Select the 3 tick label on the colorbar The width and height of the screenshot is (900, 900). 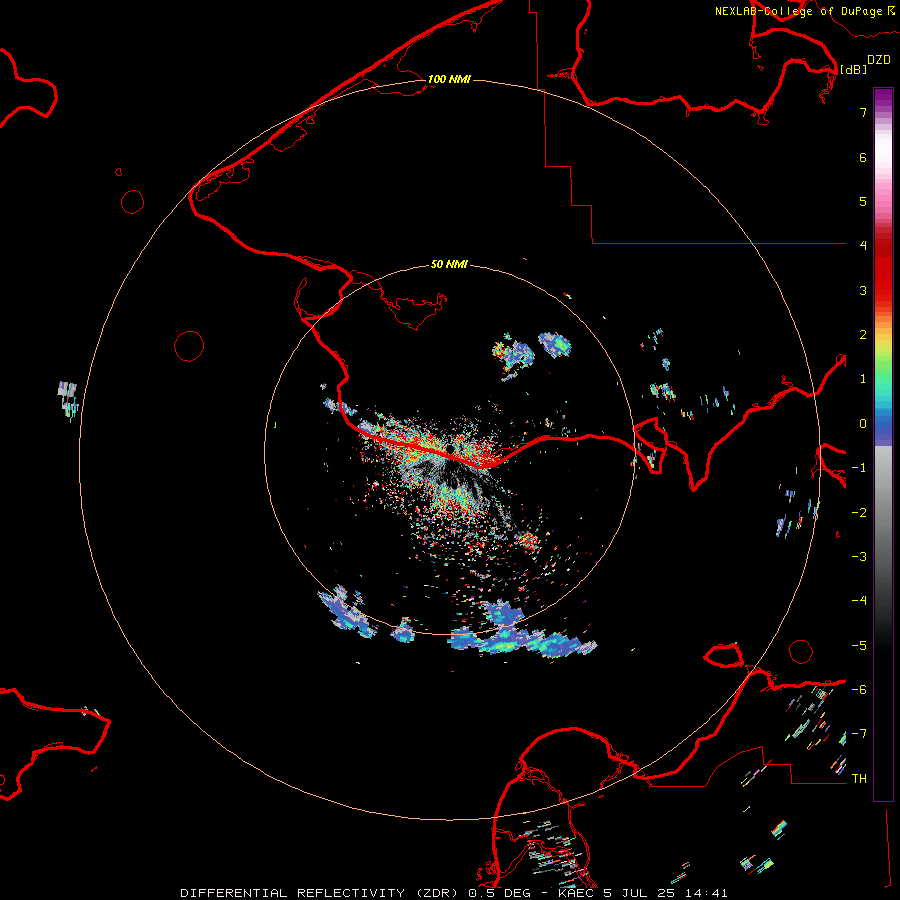point(863,290)
